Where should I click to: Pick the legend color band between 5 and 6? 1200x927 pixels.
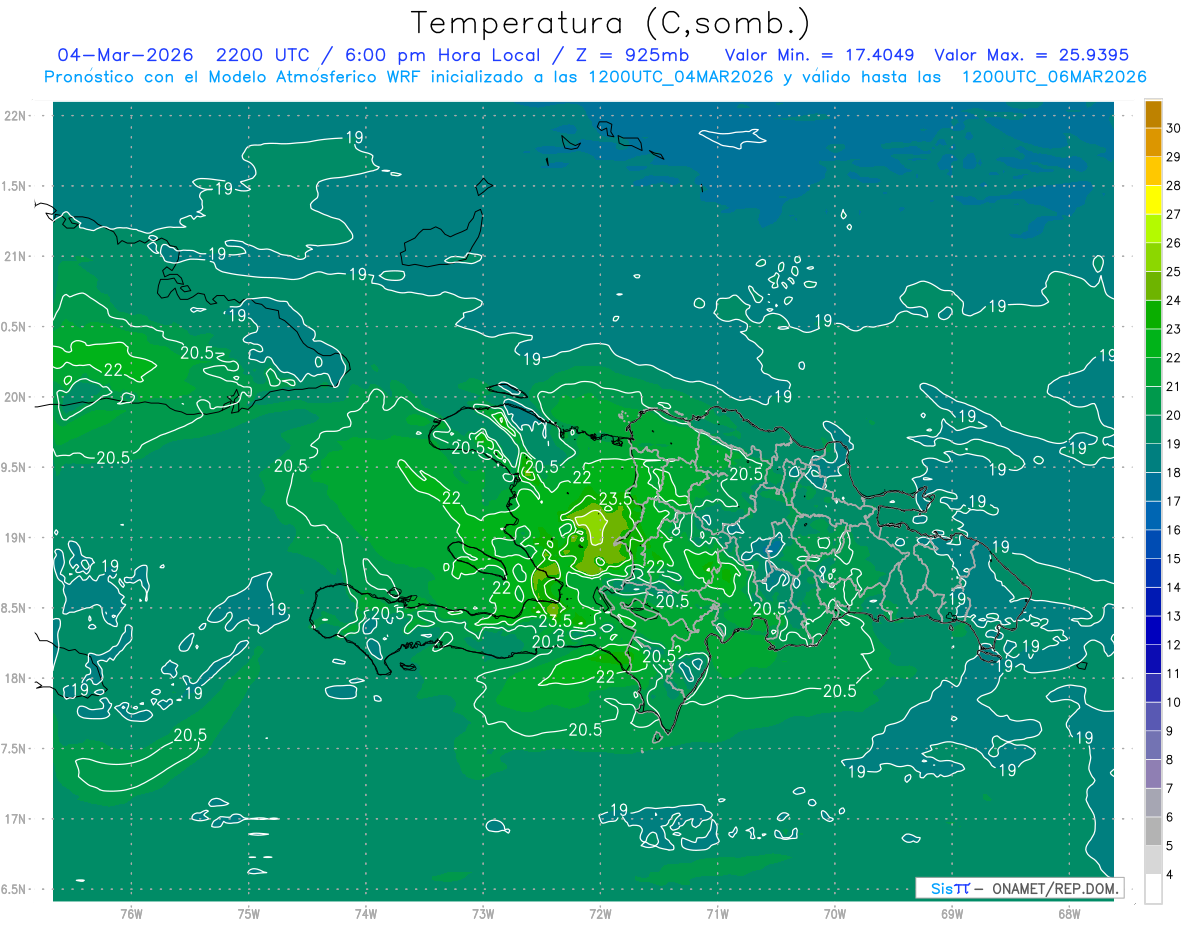[x=1153, y=832]
